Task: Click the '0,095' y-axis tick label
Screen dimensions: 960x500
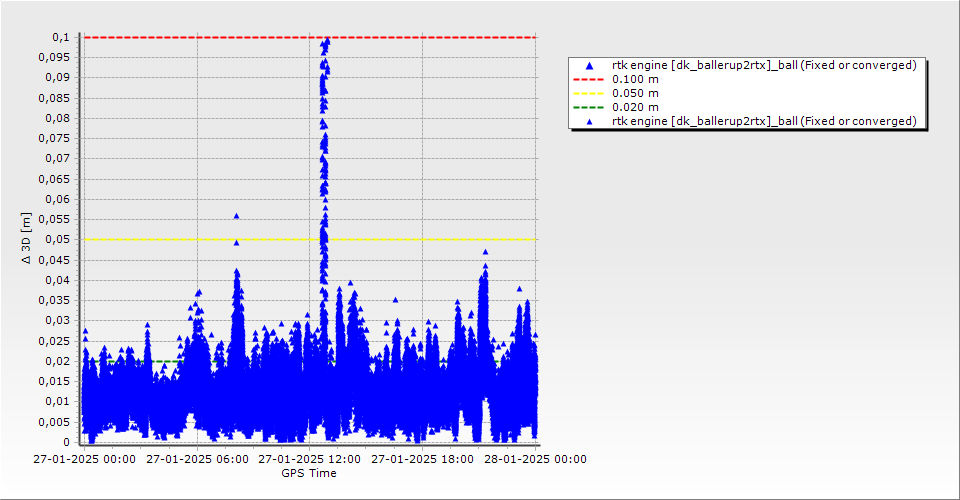Action: point(54,58)
